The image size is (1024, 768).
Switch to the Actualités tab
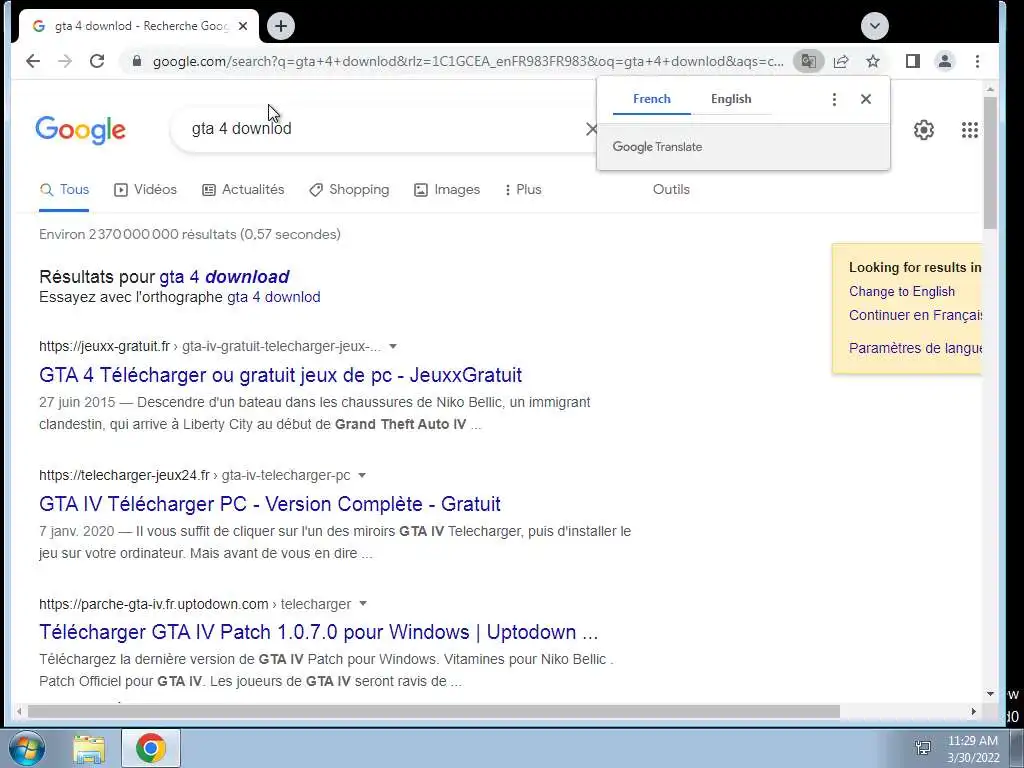click(x=244, y=189)
